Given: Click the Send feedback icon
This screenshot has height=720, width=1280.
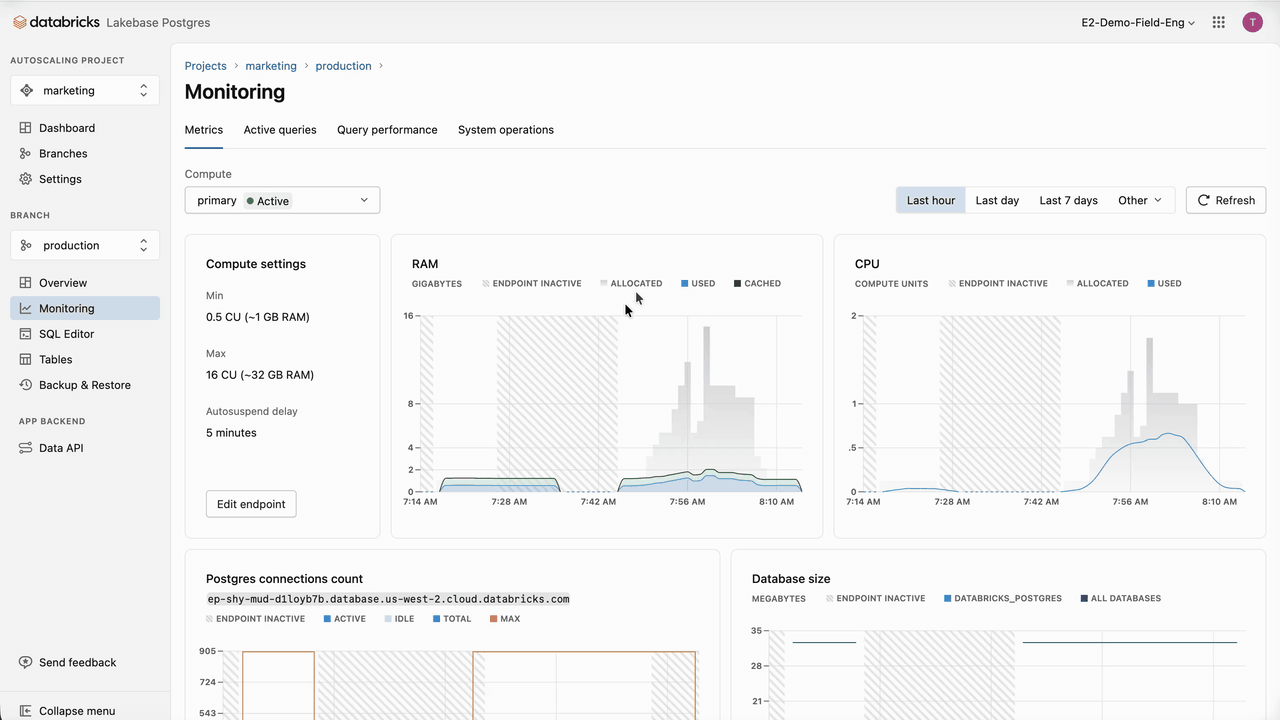Looking at the screenshot, I should coord(26,662).
